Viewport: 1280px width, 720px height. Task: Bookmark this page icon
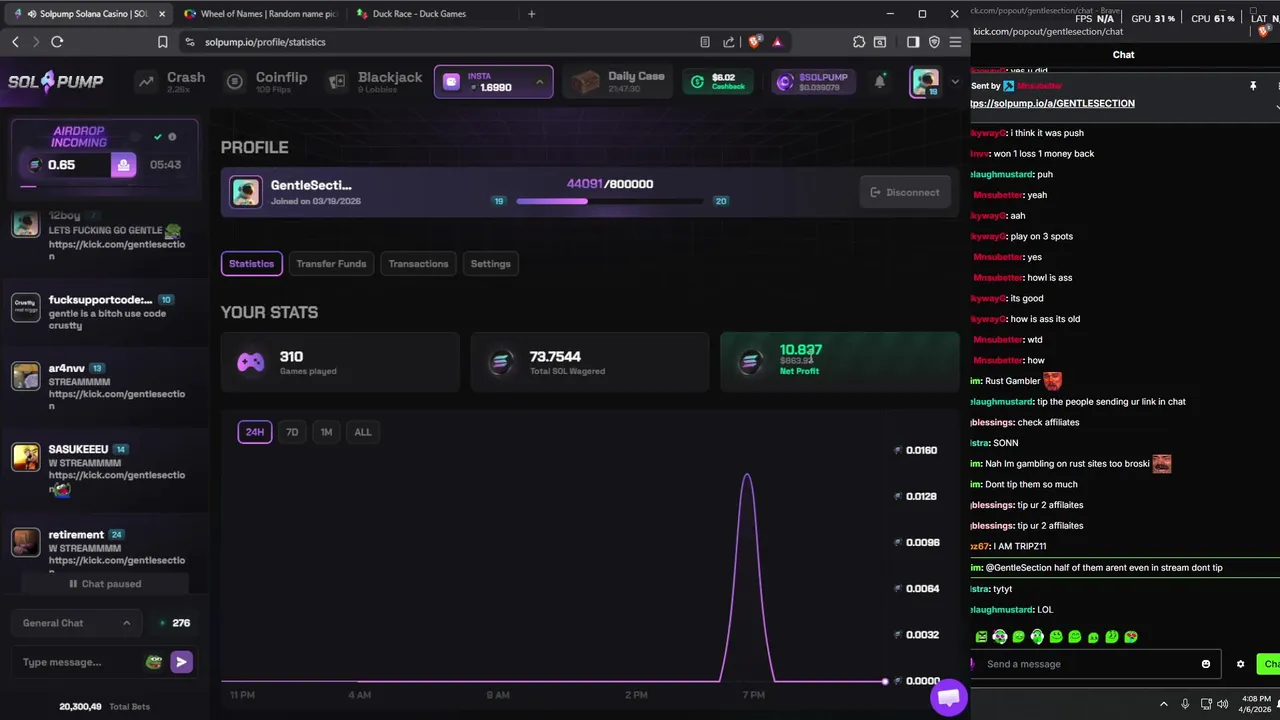pyautogui.click(x=162, y=42)
